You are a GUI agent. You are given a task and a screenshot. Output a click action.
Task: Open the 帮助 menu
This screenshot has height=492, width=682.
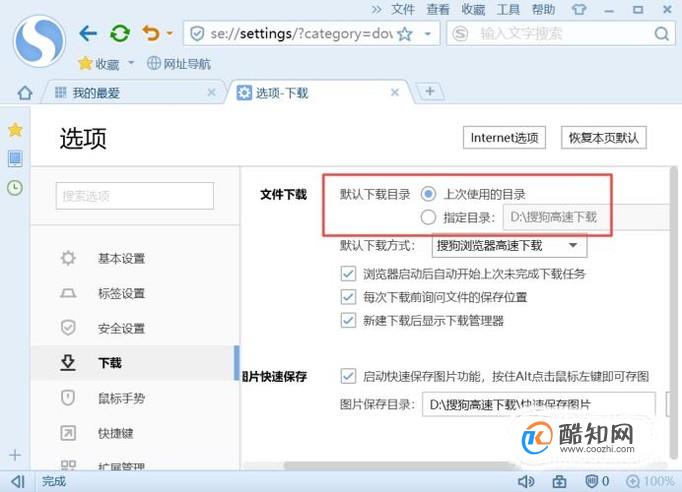point(543,9)
